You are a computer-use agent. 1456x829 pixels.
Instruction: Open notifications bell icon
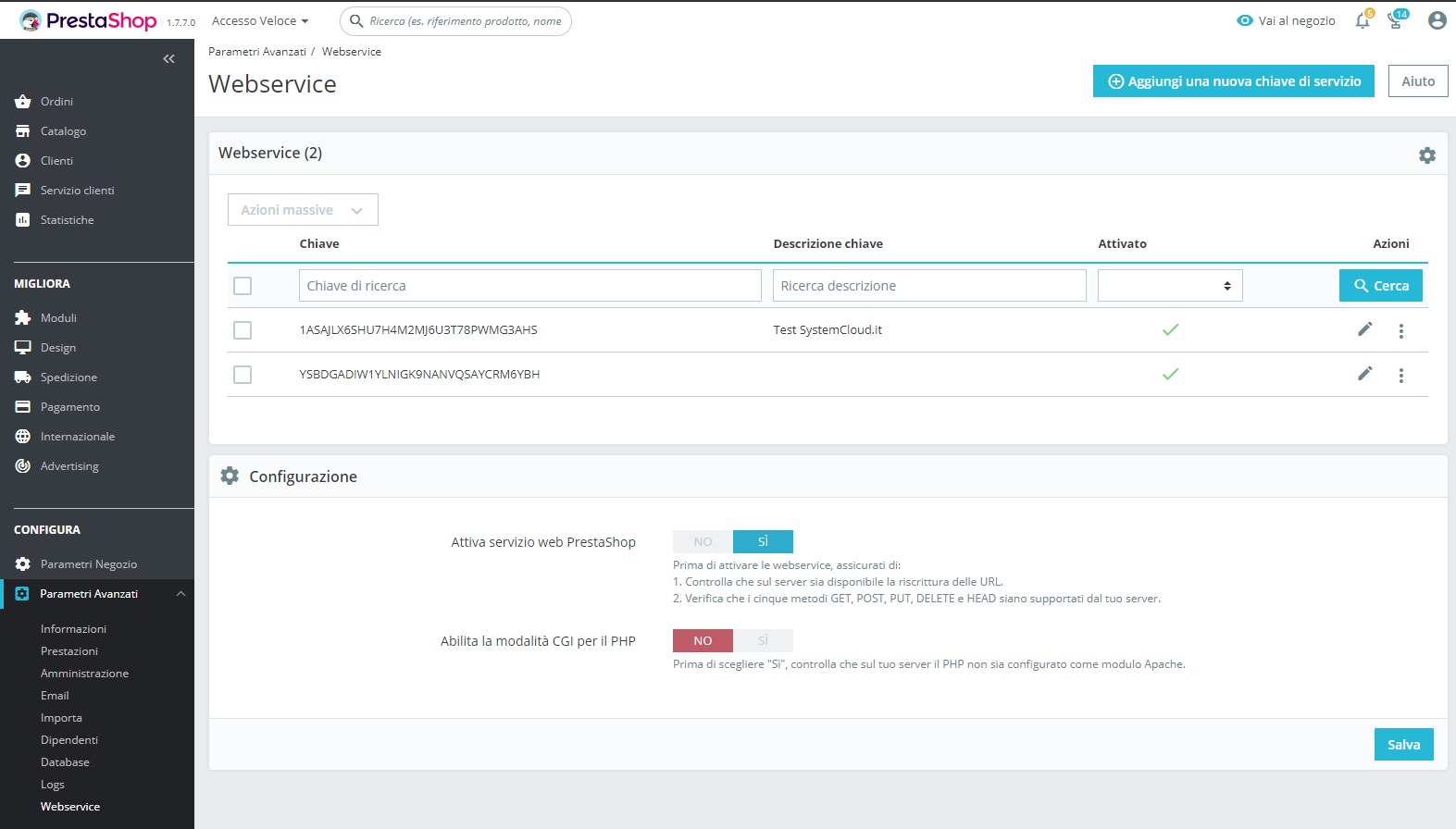1363,20
